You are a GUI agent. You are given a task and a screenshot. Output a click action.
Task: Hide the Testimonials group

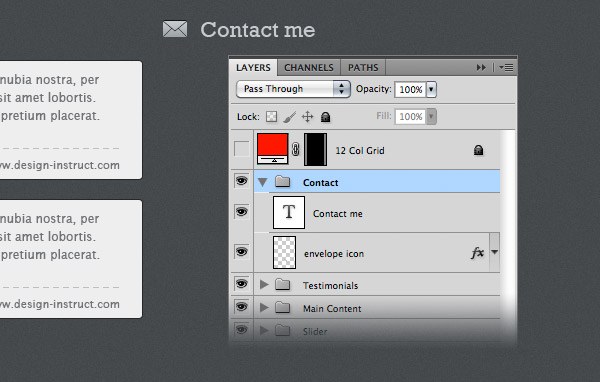[x=241, y=284]
